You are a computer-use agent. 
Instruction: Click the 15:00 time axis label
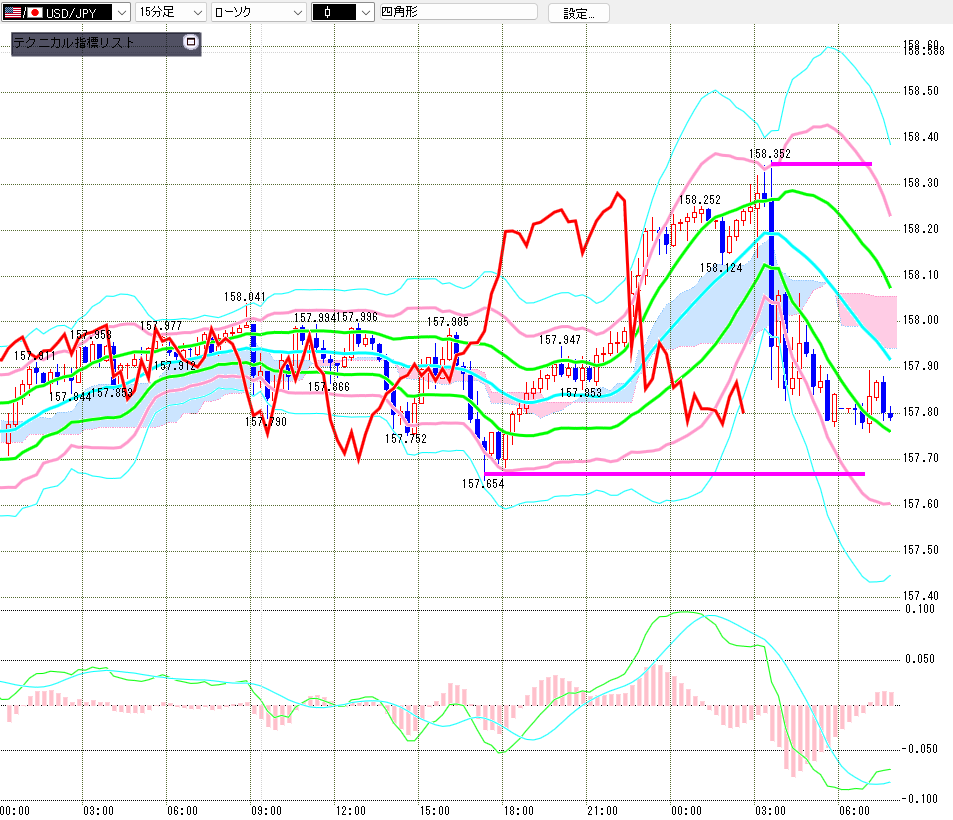coord(435,811)
